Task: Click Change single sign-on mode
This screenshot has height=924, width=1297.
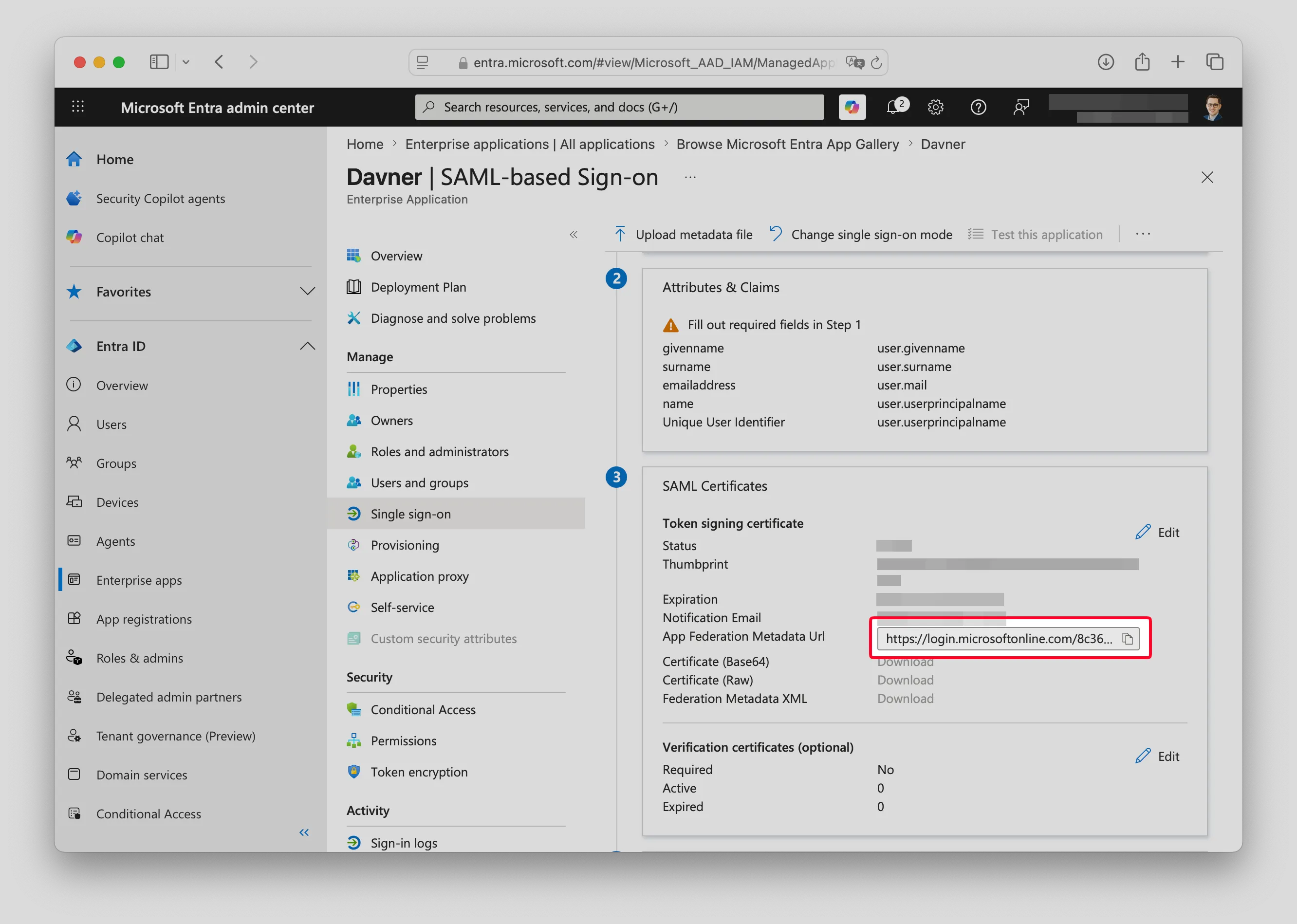Action: (x=861, y=235)
